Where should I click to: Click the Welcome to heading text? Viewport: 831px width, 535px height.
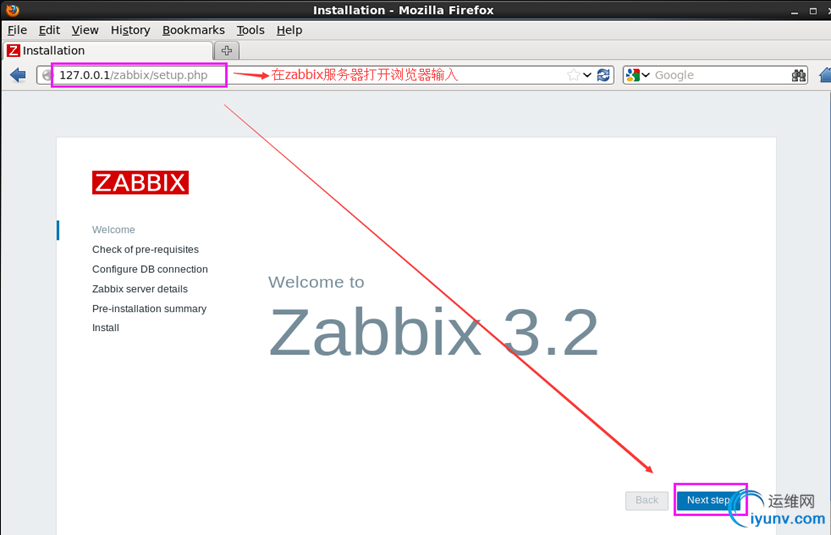click(316, 282)
